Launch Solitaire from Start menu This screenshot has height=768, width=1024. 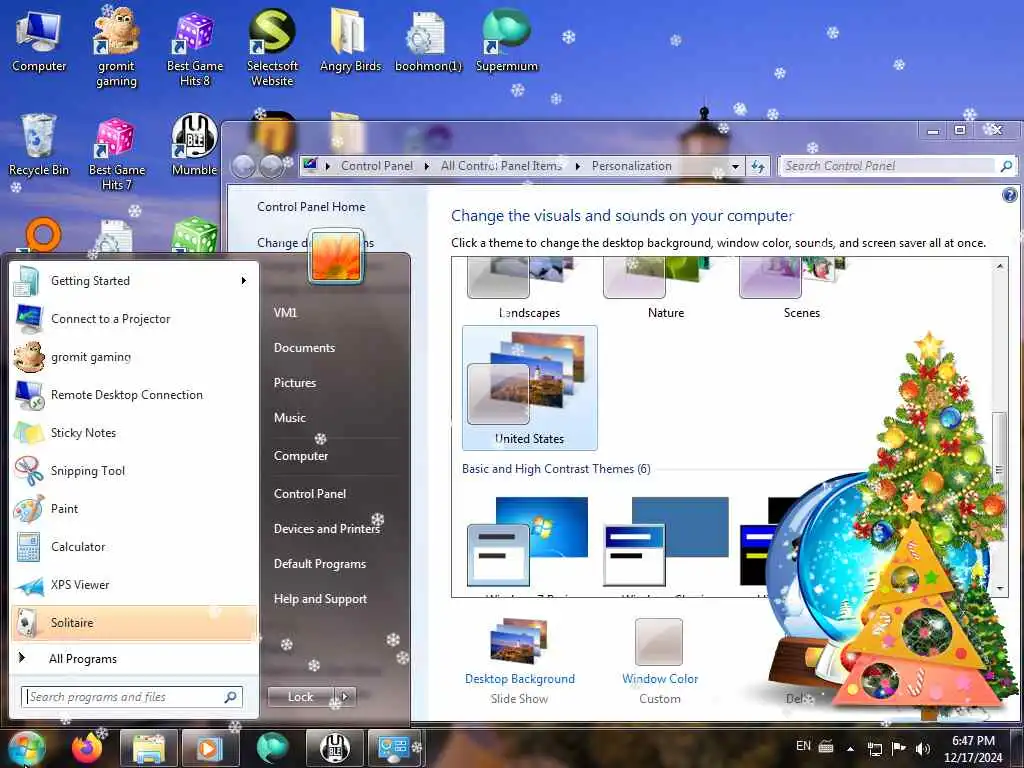click(x=134, y=622)
